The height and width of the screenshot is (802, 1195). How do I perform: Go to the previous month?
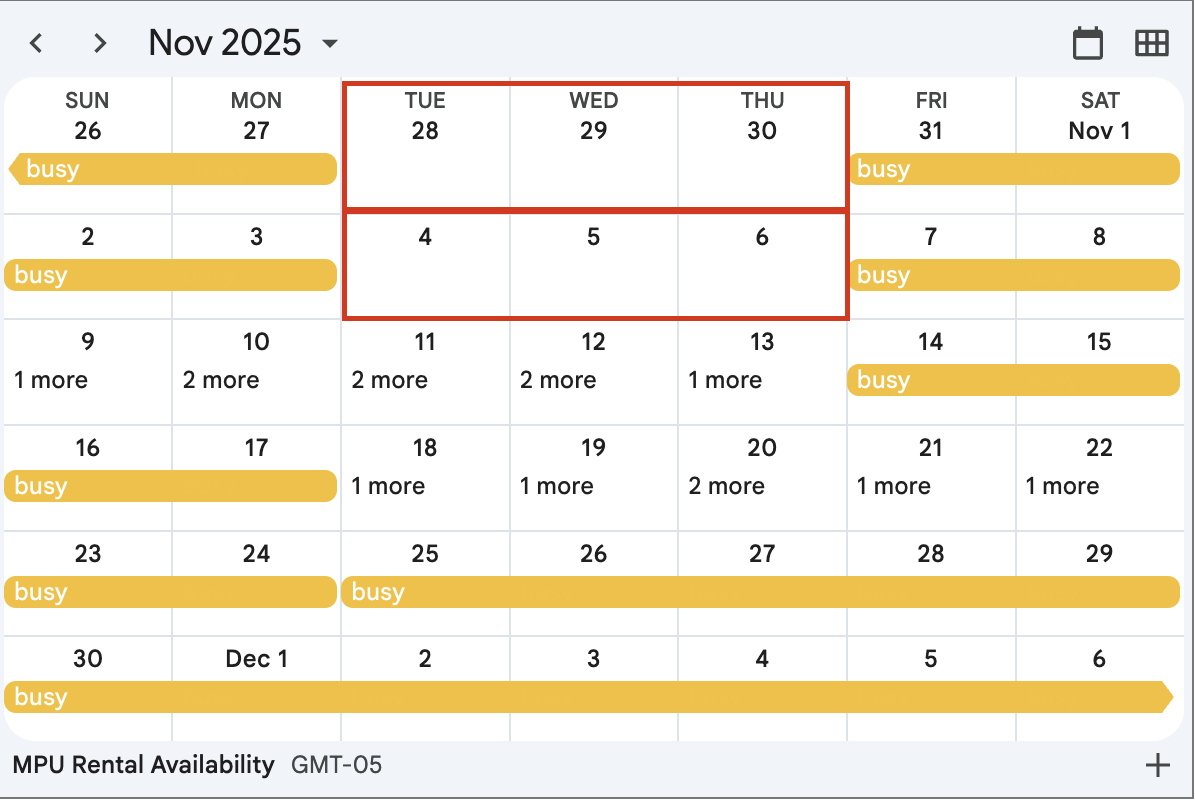pyautogui.click(x=37, y=43)
